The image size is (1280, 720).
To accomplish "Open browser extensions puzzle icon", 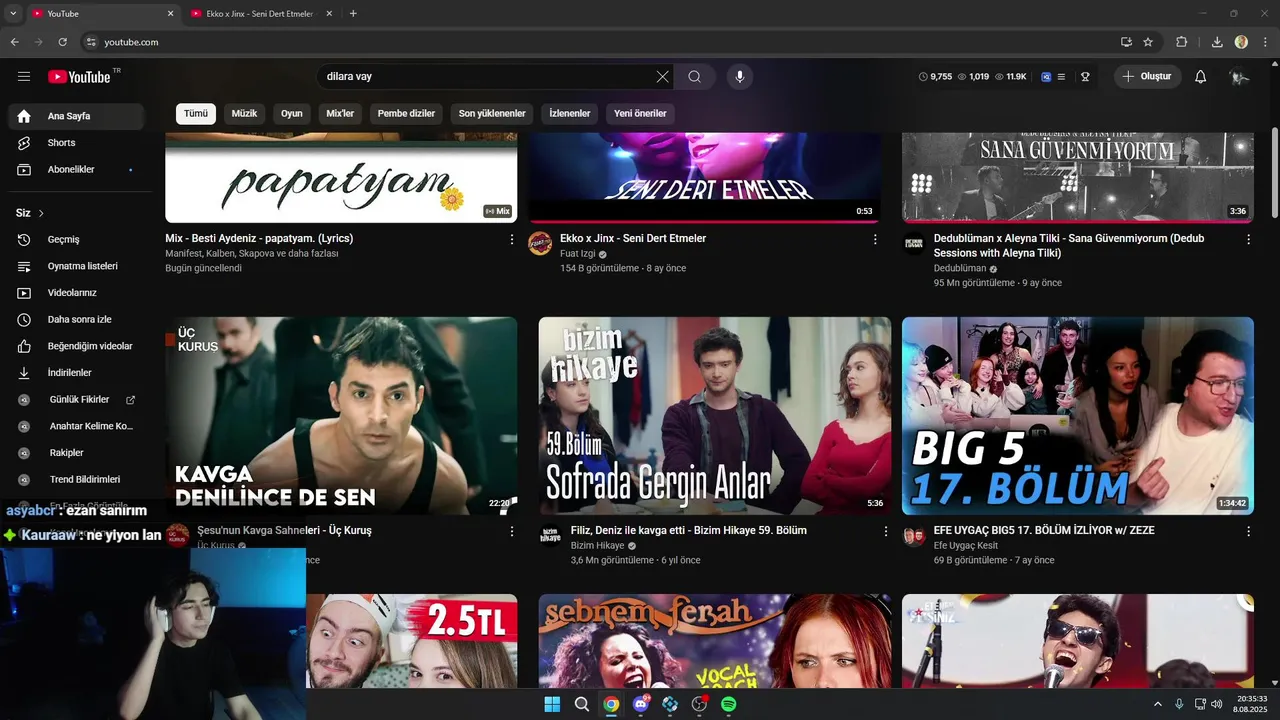I will click(1182, 42).
